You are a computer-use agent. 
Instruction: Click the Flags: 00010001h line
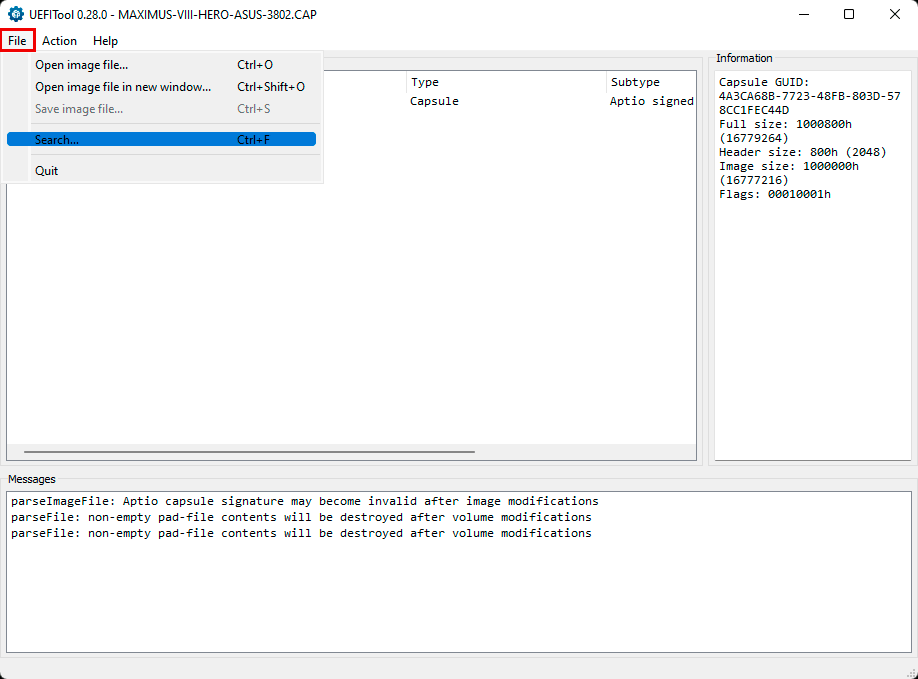click(775, 194)
